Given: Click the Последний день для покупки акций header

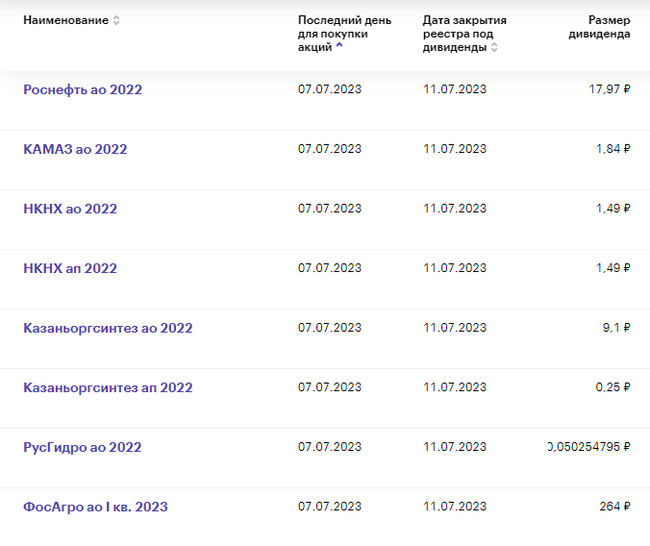Looking at the screenshot, I should [x=344, y=34].
